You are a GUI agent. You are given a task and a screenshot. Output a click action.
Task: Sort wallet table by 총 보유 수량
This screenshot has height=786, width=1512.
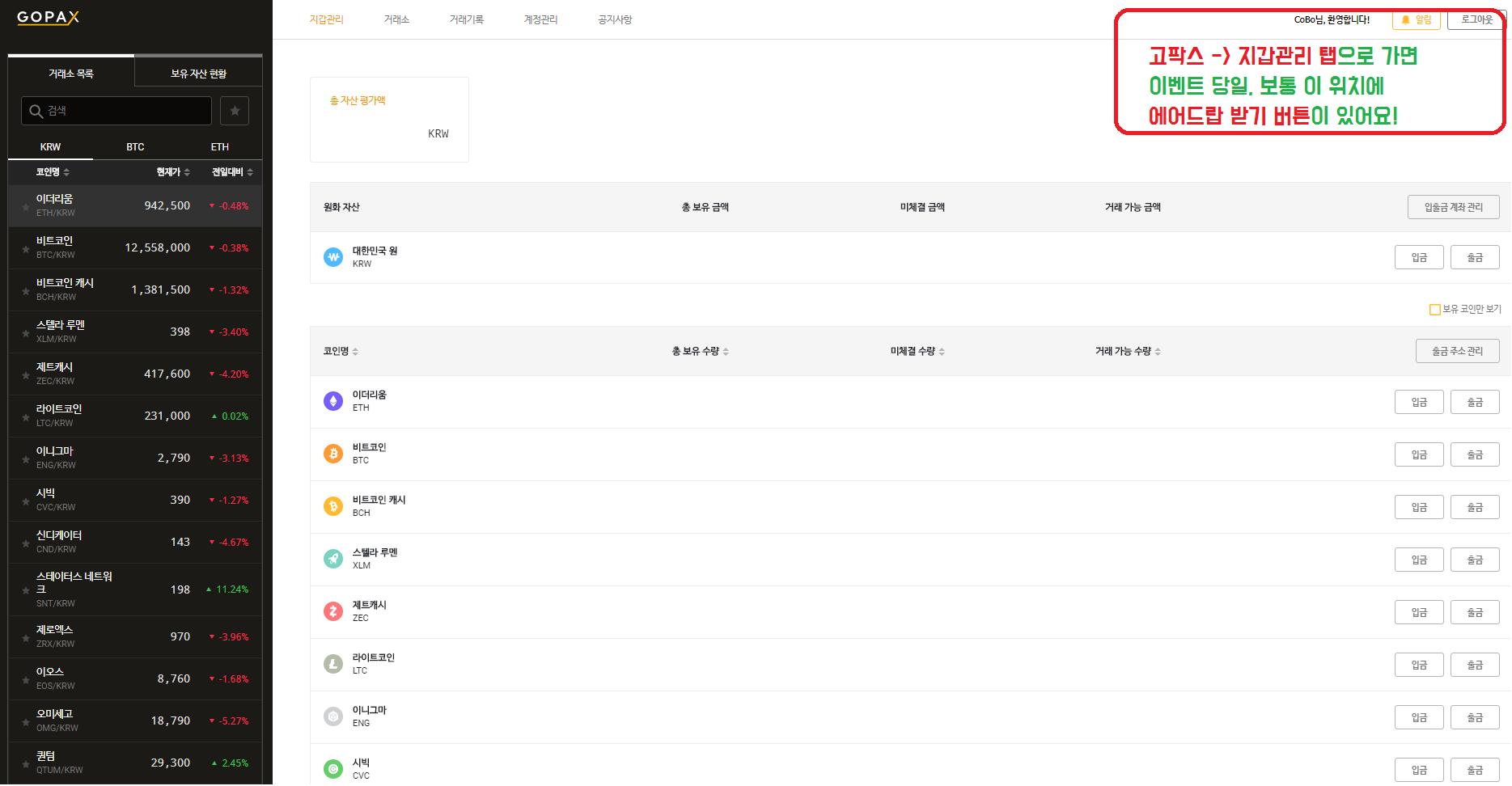click(x=701, y=351)
